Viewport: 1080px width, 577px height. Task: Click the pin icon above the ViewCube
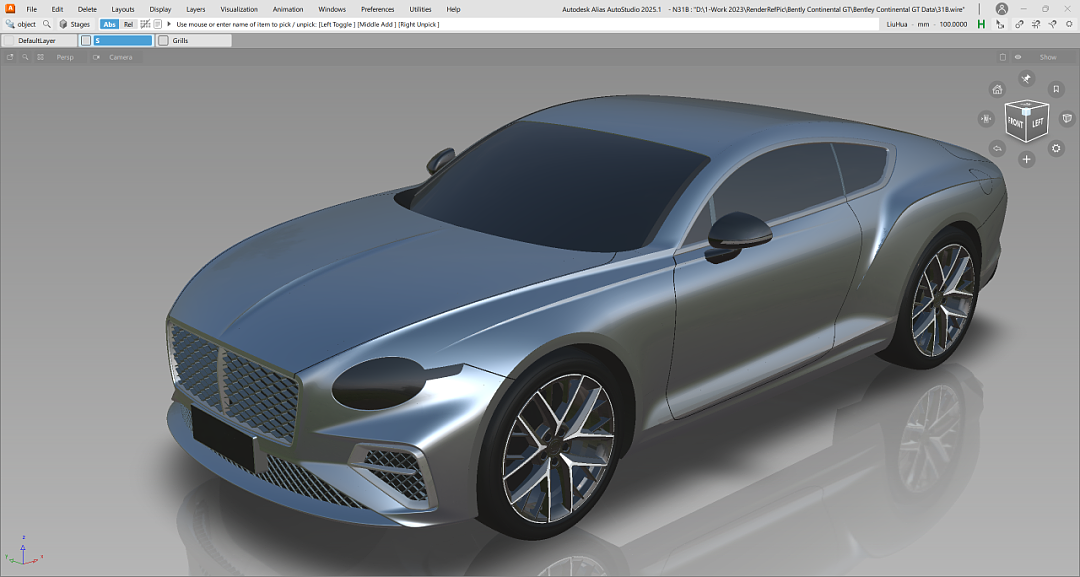[x=1026, y=78]
